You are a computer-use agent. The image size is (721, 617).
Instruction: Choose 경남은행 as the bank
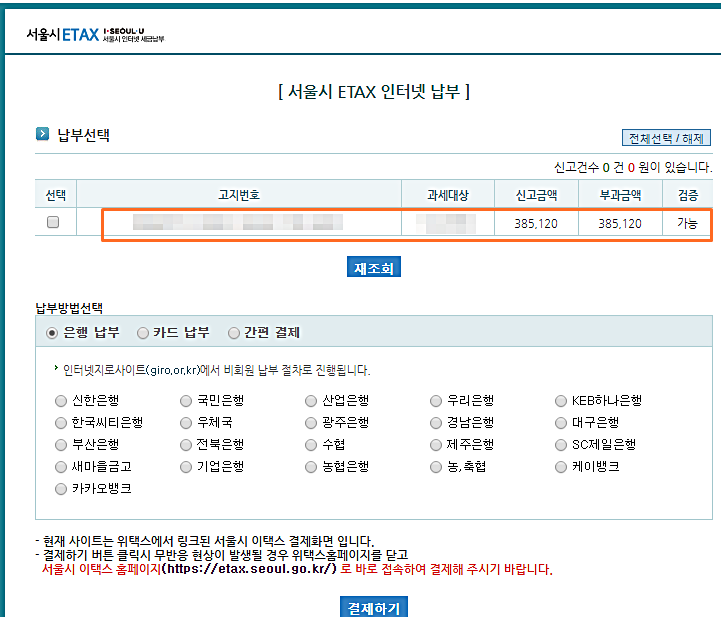point(436,423)
